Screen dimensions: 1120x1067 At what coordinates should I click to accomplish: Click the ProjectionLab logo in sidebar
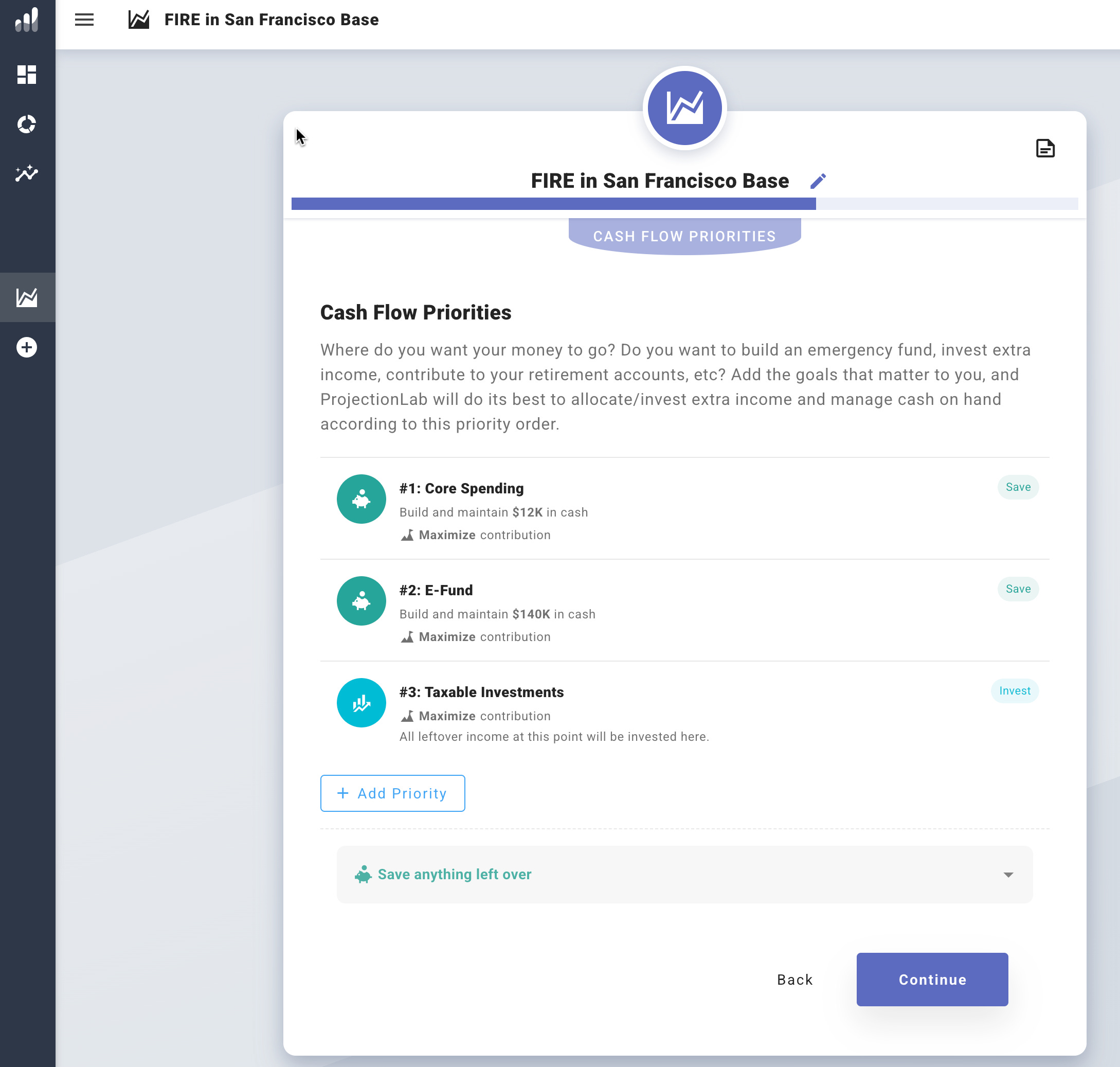click(27, 20)
